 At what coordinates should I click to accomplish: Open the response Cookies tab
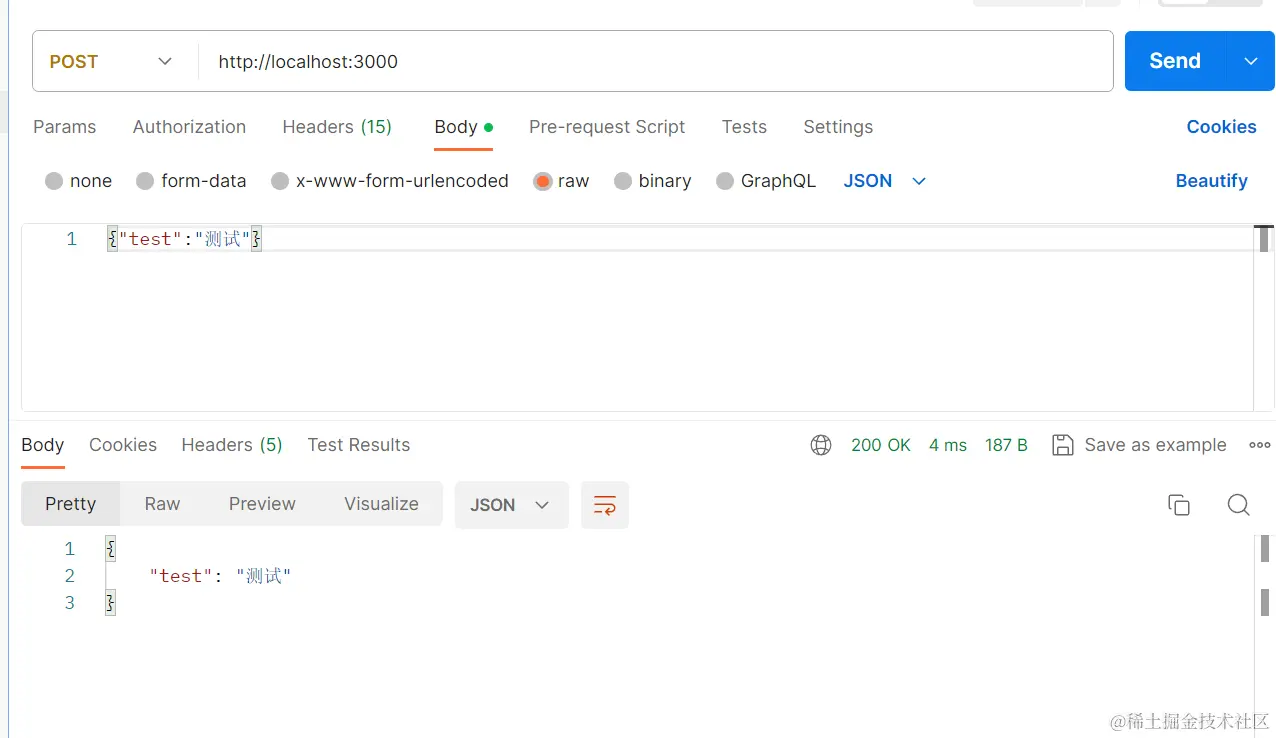tap(123, 445)
